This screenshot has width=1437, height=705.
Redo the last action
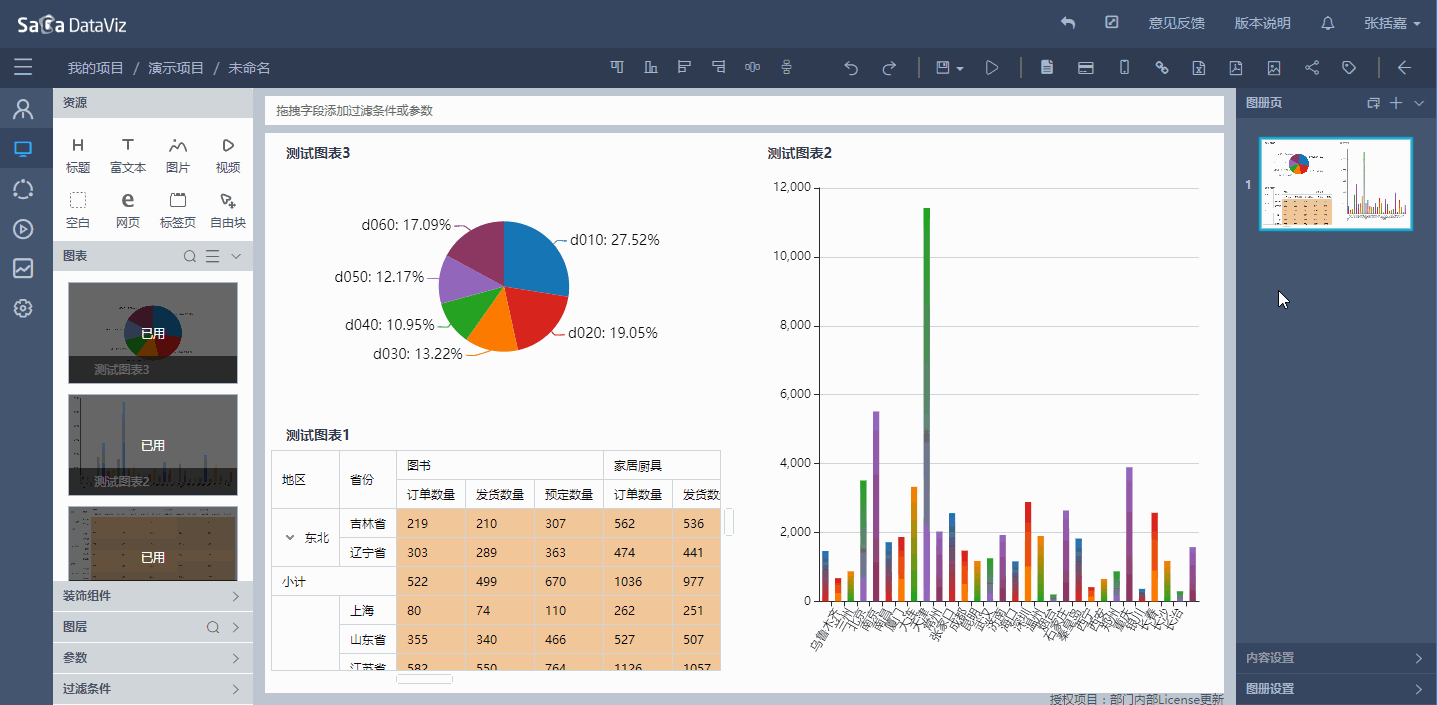[889, 68]
